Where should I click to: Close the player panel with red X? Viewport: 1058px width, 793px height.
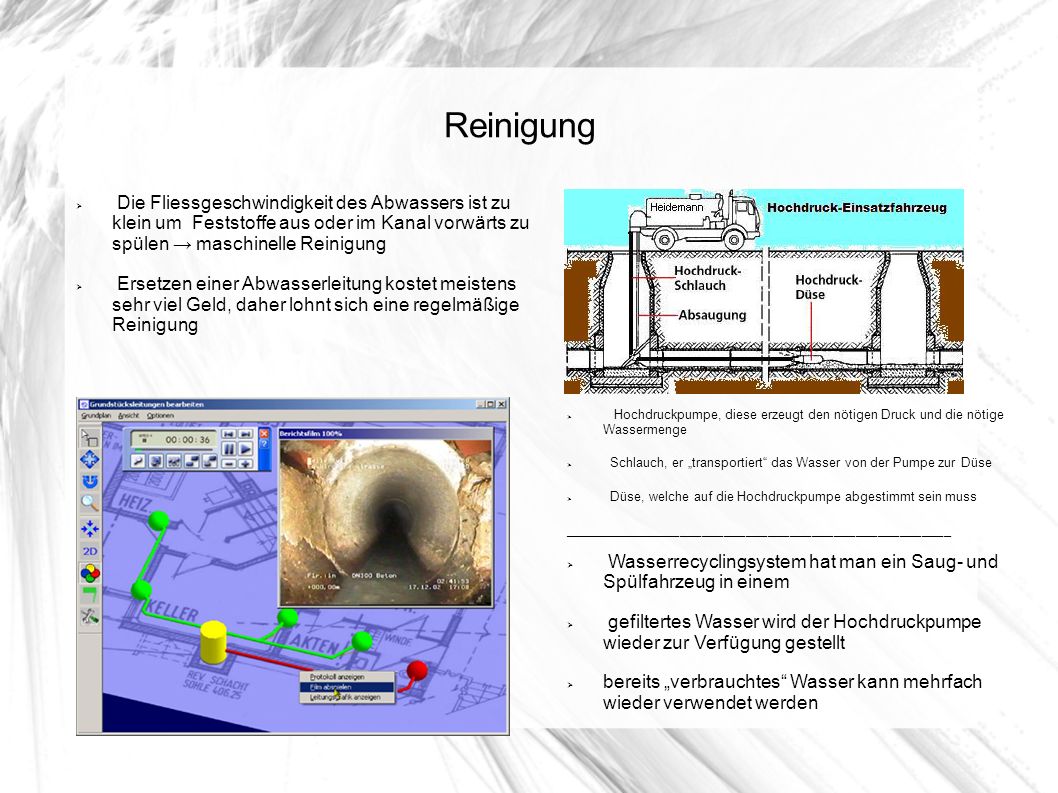click(264, 433)
